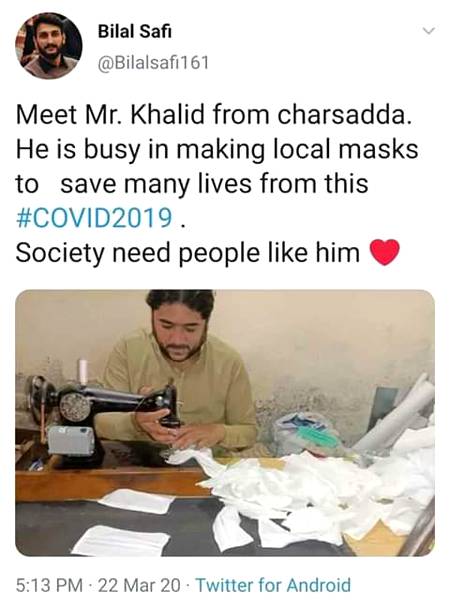Click the 5:13 PM timestamp

click(49, 585)
